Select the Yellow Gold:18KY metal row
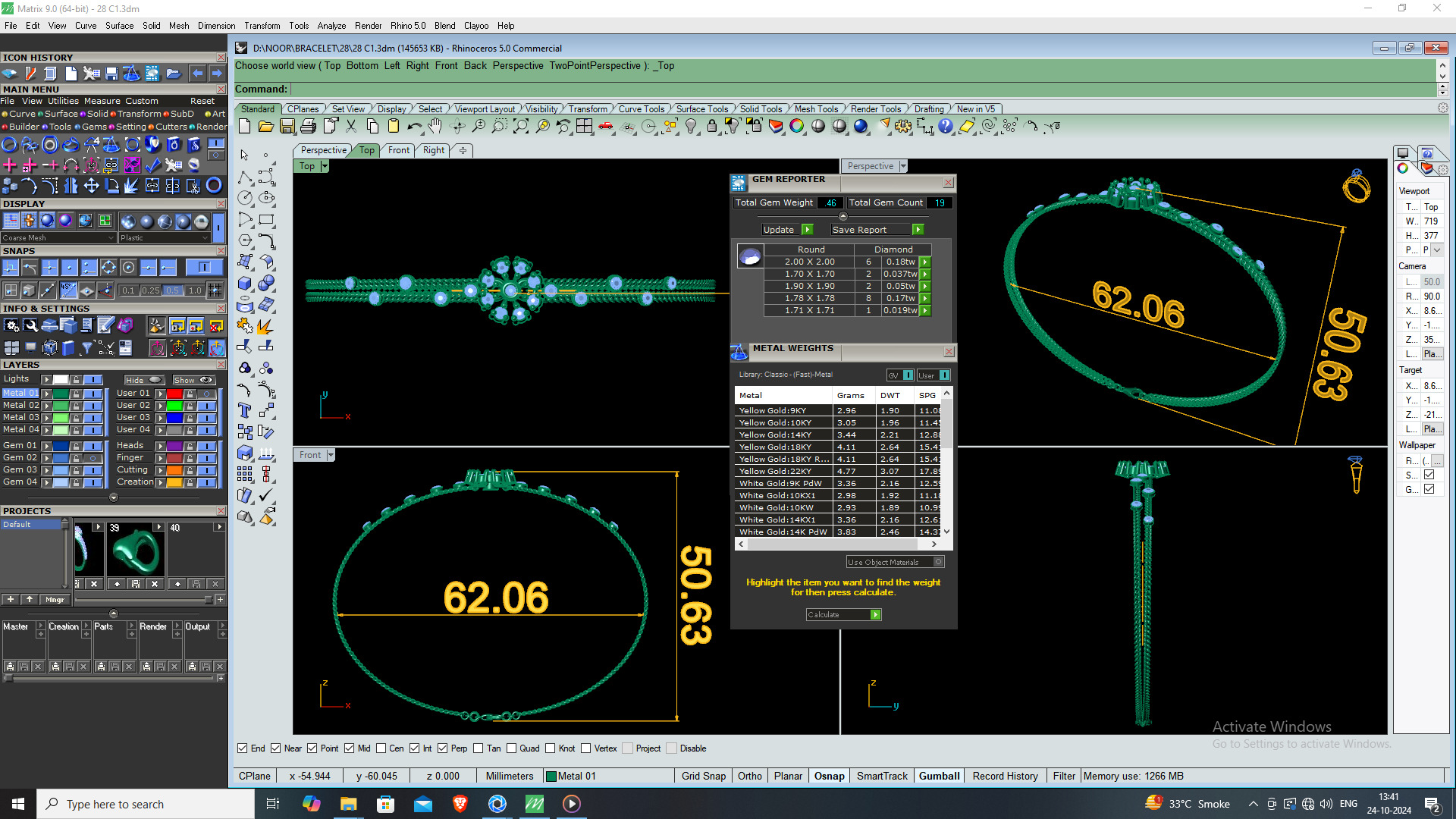 coord(775,447)
